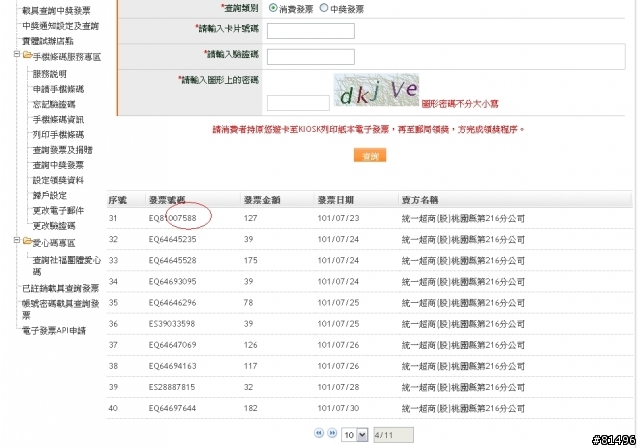
Task: Click the 請輸入驗證碼 input field
Action: pos(311,57)
